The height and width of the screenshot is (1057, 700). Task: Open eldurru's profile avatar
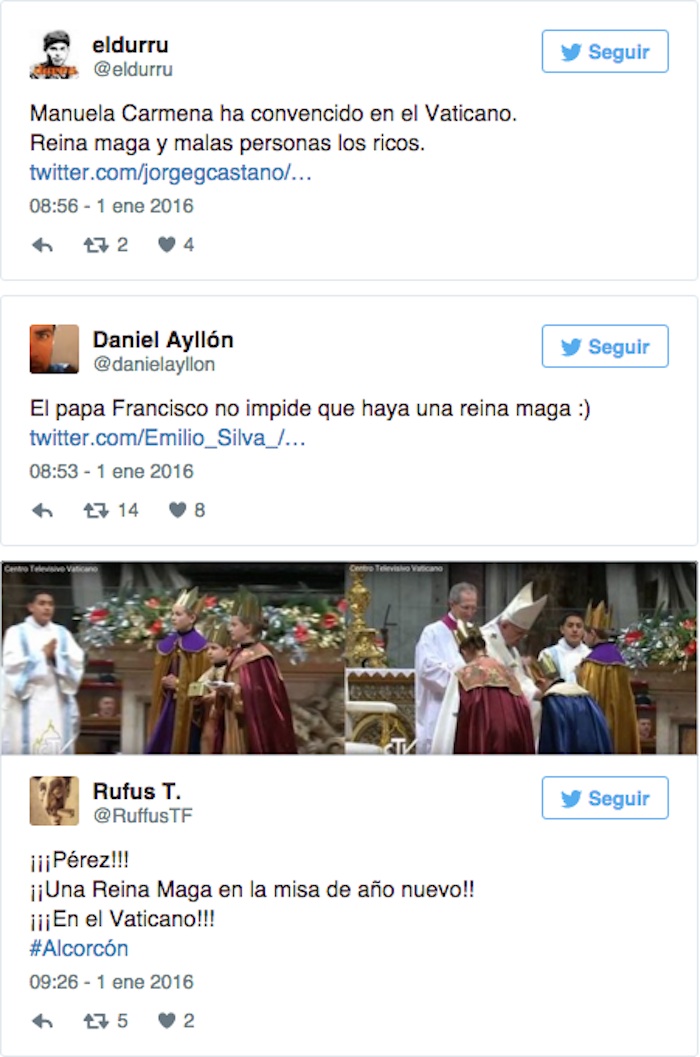point(54,55)
